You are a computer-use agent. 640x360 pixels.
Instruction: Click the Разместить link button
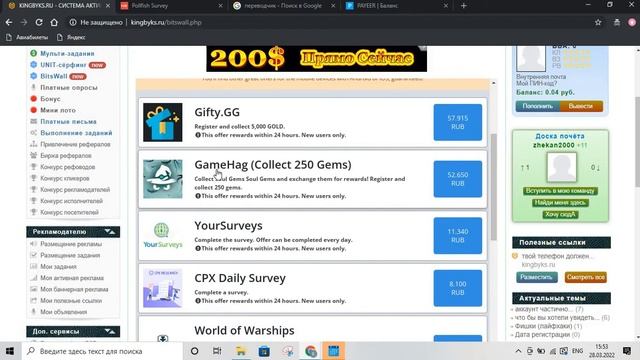point(536,277)
